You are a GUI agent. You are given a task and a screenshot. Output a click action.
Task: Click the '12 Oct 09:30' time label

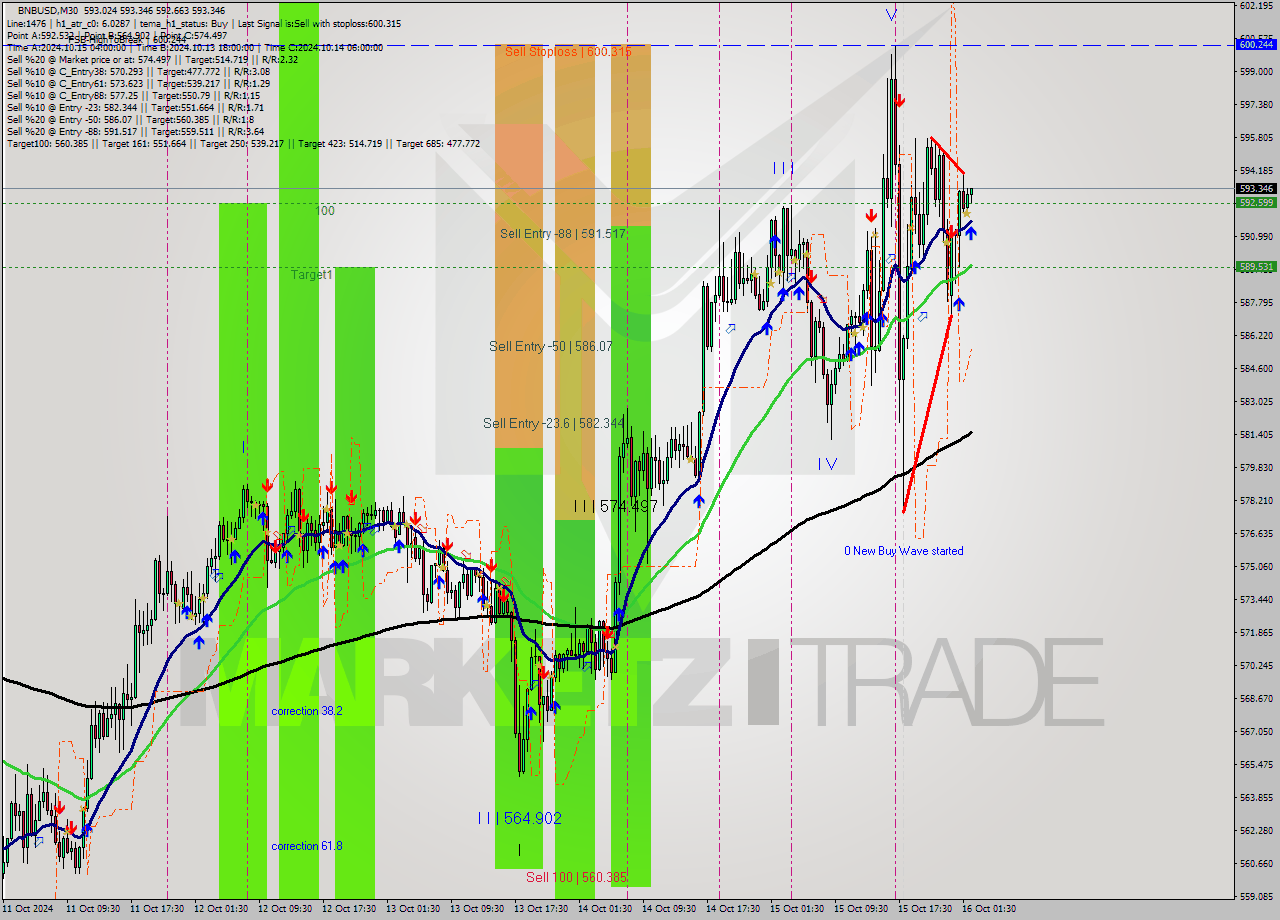(x=285, y=909)
